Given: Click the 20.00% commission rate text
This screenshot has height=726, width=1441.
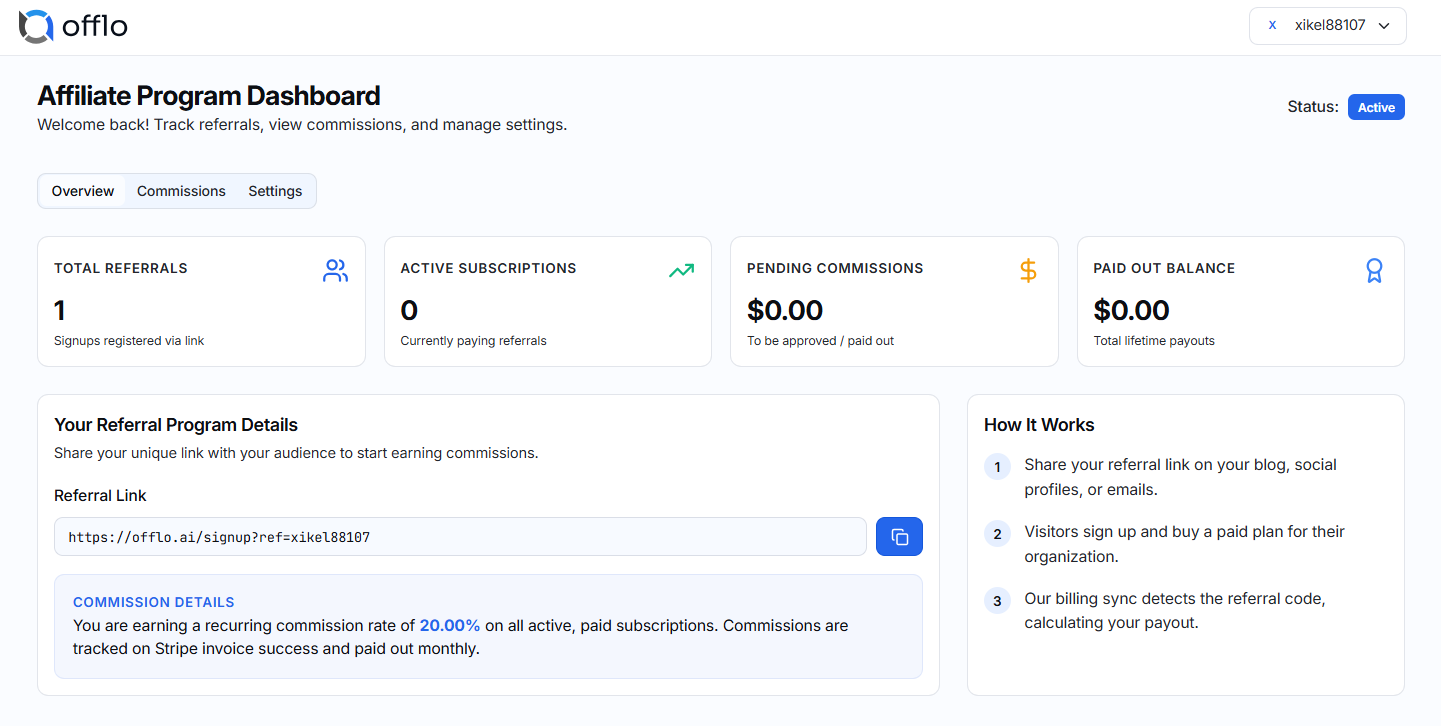Looking at the screenshot, I should coord(450,626).
